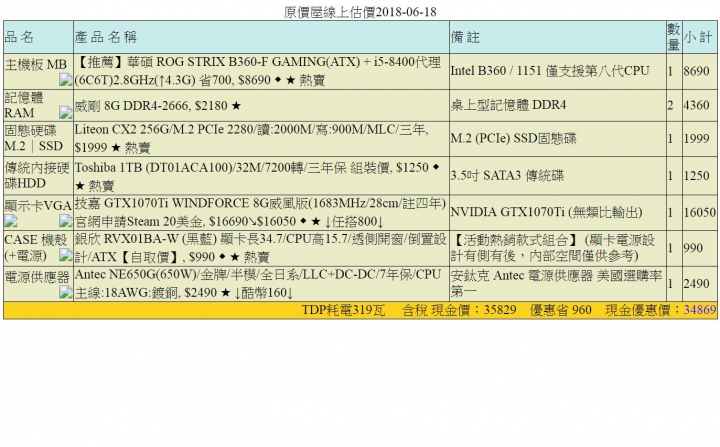This screenshot has width=720, height=447.
Task: Select the 主機板 MB category cell
Action: coord(38,71)
